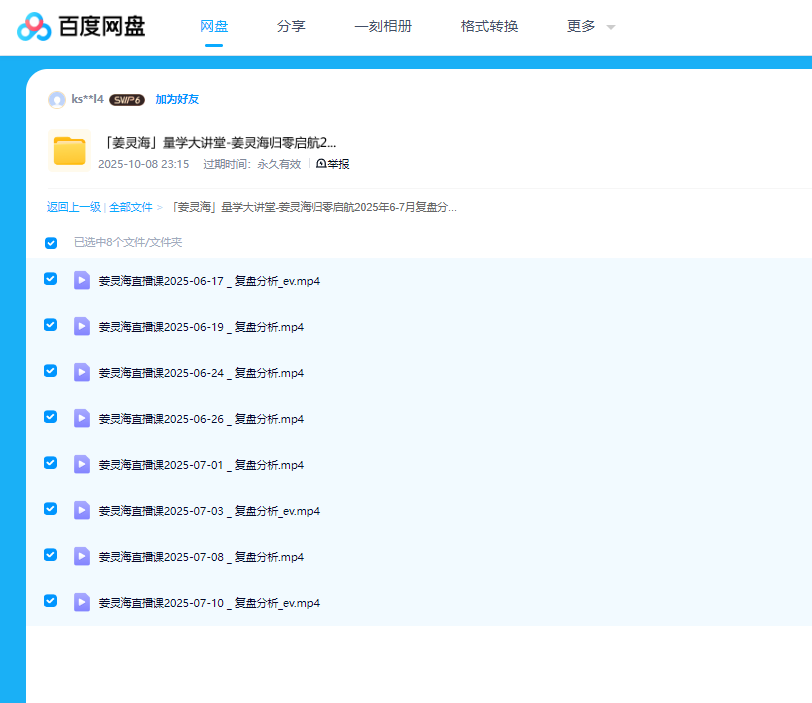Click 返回上一级 breadcrumb link

(x=73, y=207)
